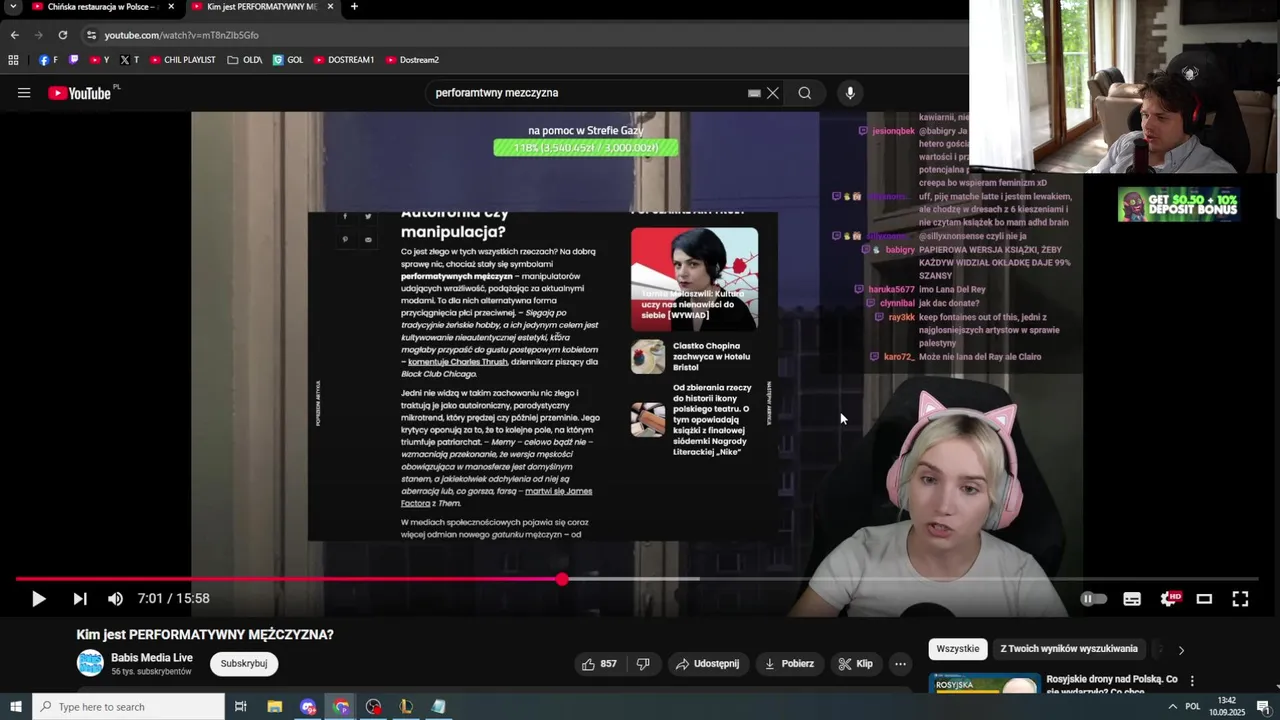Create a clip with Klip

tap(856, 664)
